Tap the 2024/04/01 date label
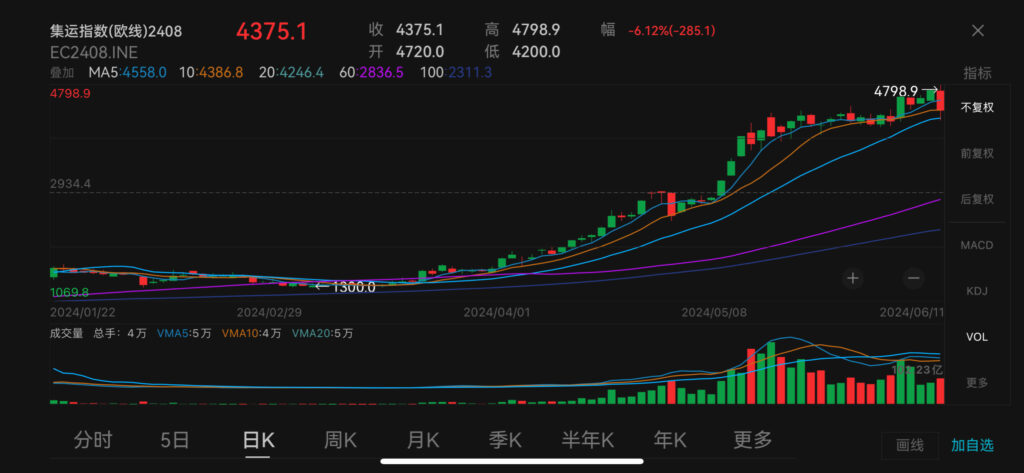Screen dimensions: 1024x473 pyautogui.click(x=496, y=312)
